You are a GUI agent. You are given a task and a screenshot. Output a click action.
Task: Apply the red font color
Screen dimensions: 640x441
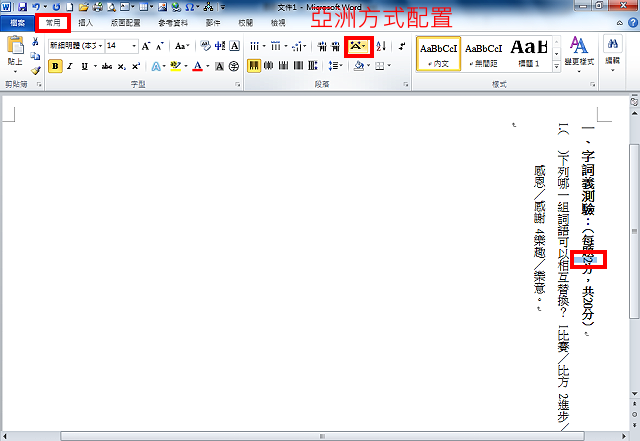198,66
